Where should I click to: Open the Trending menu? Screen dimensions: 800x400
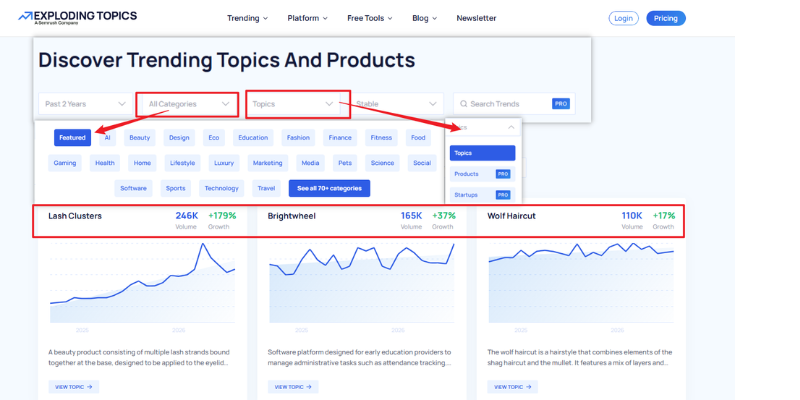(247, 18)
